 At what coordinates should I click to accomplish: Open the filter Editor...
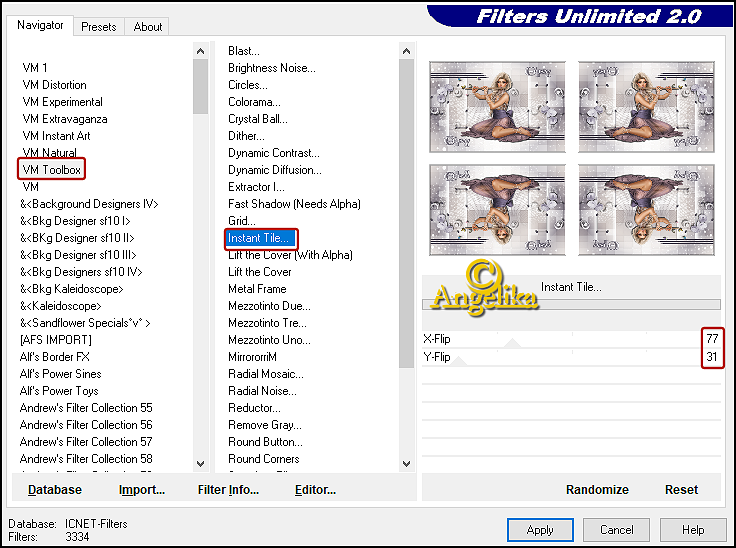pyautogui.click(x=315, y=490)
